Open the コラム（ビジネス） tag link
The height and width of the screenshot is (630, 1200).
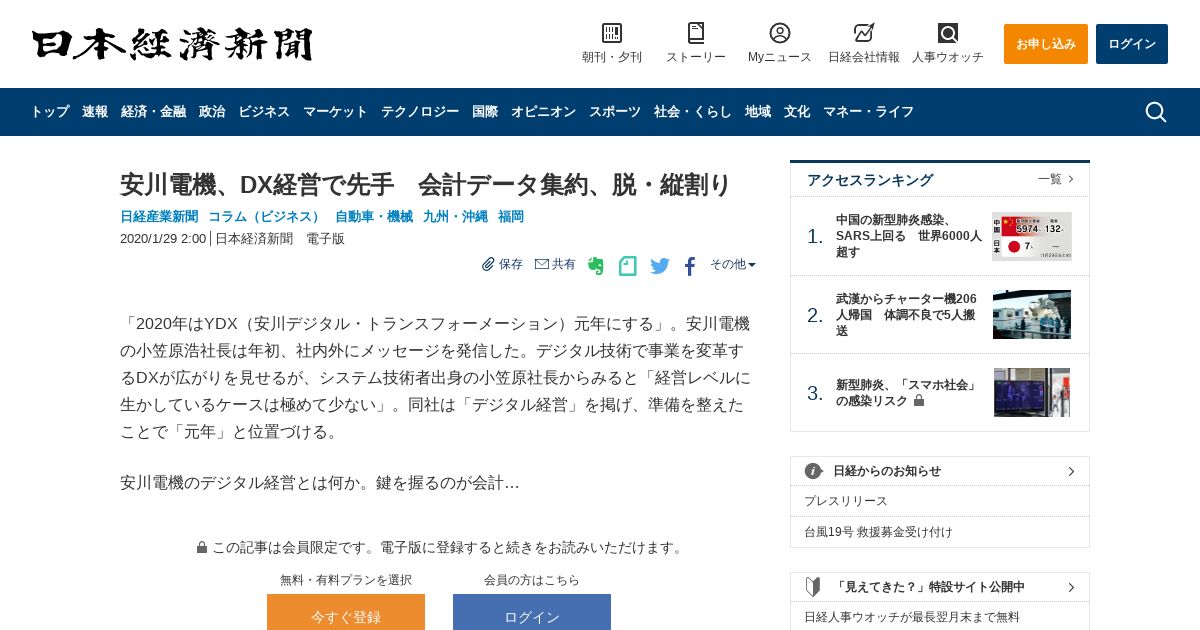tap(266, 216)
